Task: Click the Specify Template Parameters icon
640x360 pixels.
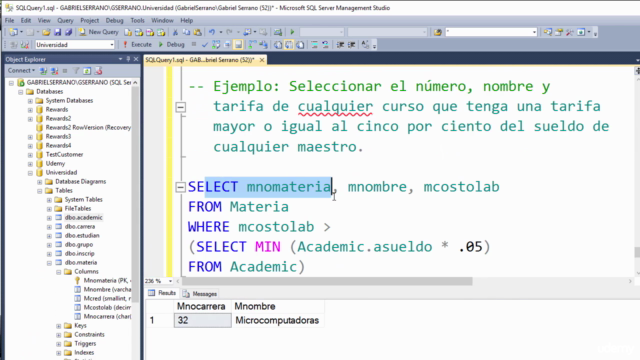Action: 365,44
